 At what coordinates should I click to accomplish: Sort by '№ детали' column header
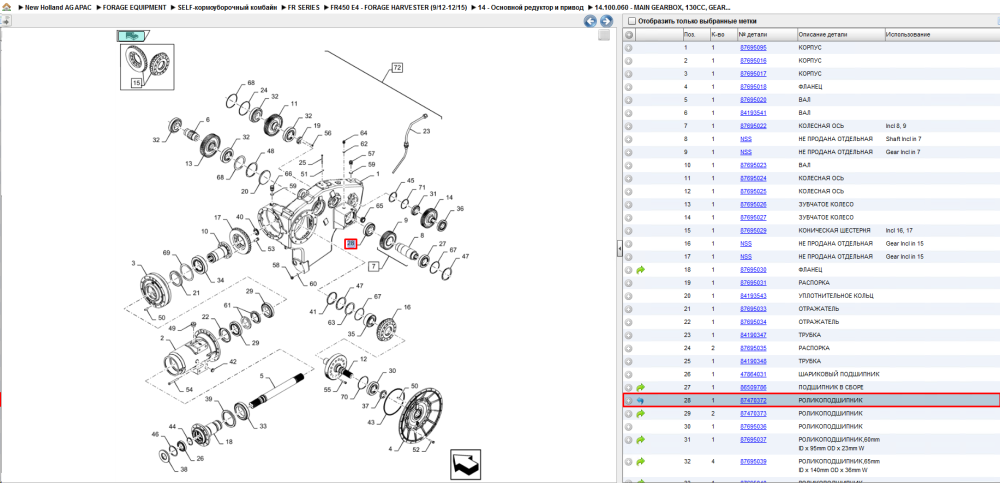pyautogui.click(x=767, y=34)
